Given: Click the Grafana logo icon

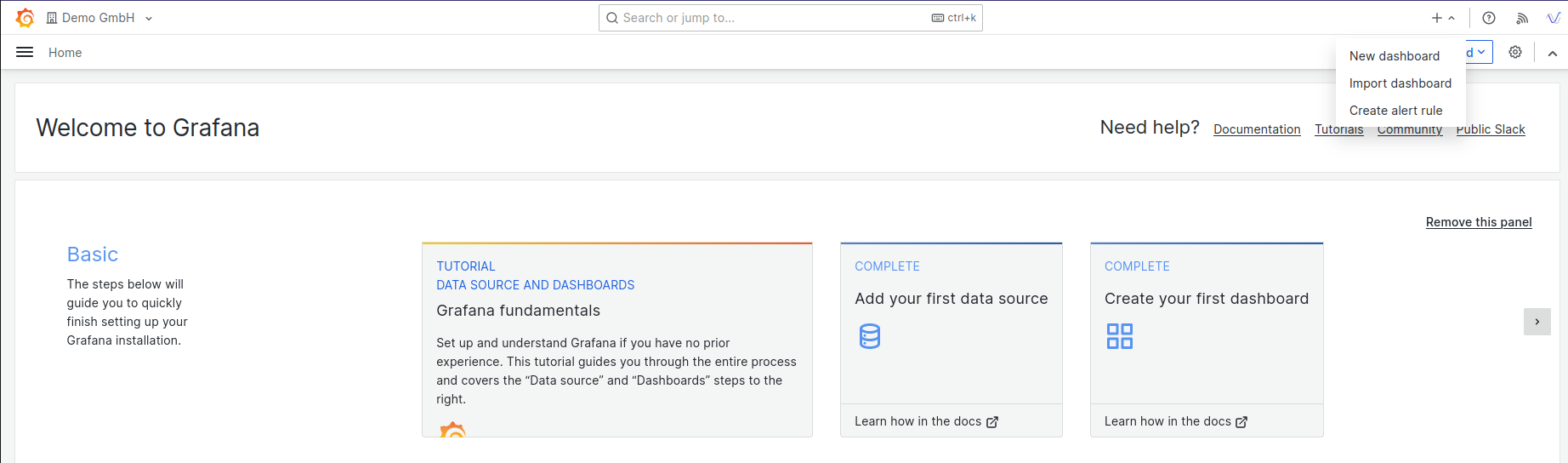Looking at the screenshot, I should [25, 18].
